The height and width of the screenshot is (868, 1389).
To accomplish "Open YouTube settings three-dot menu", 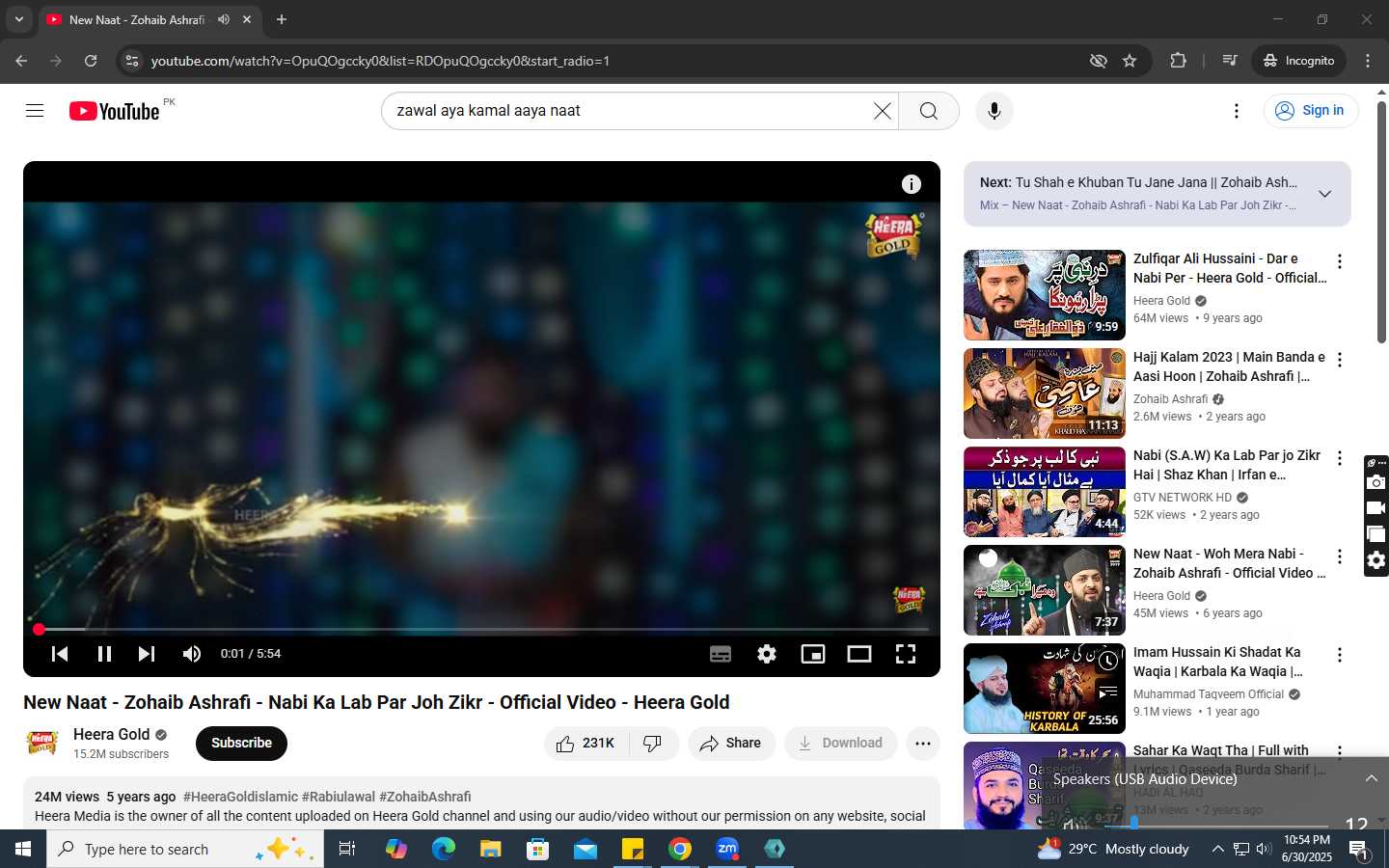I will 1237,111.
